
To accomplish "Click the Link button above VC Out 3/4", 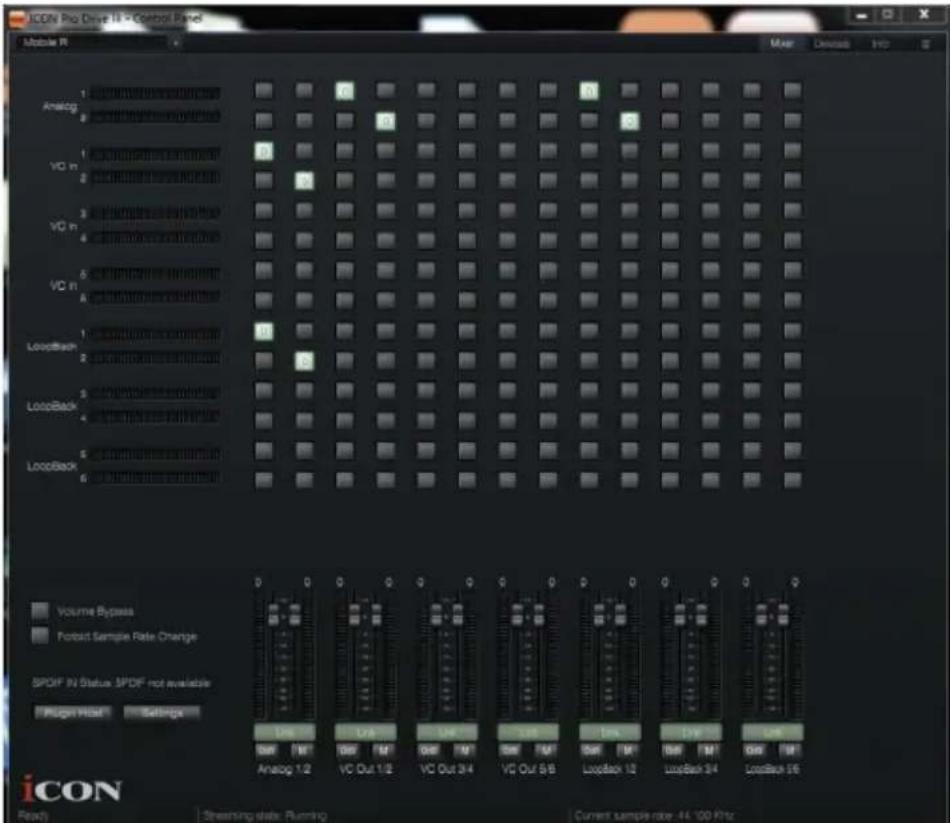I will click(x=447, y=732).
